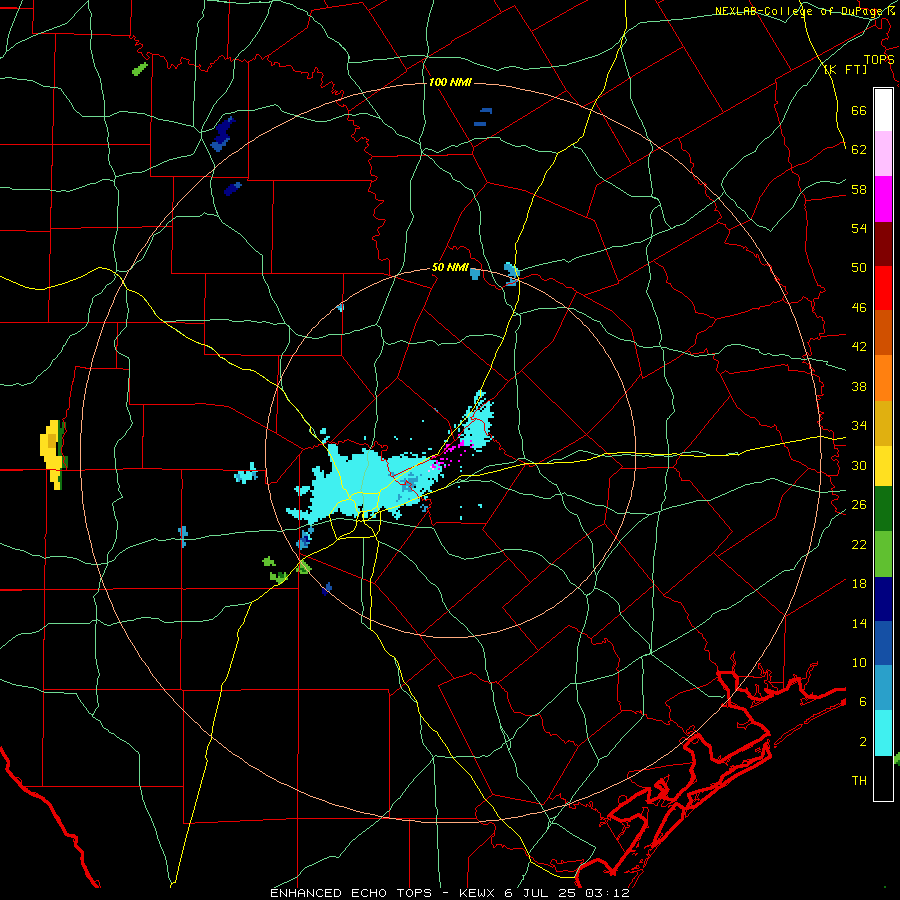Screen dimensions: 900x900
Task: Click the 54 legend value
Action: click(859, 229)
